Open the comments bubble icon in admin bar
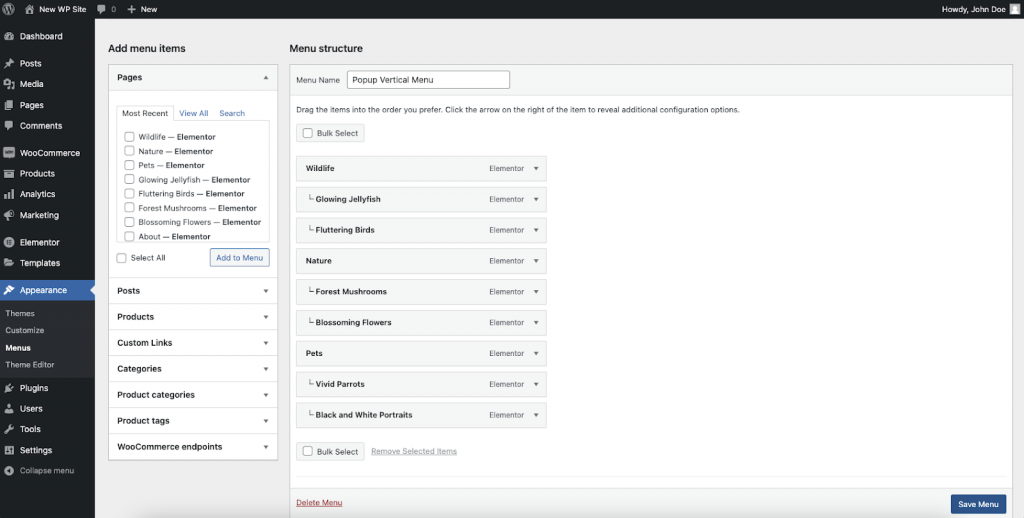The width and height of the screenshot is (1024, 518). click(102, 8)
